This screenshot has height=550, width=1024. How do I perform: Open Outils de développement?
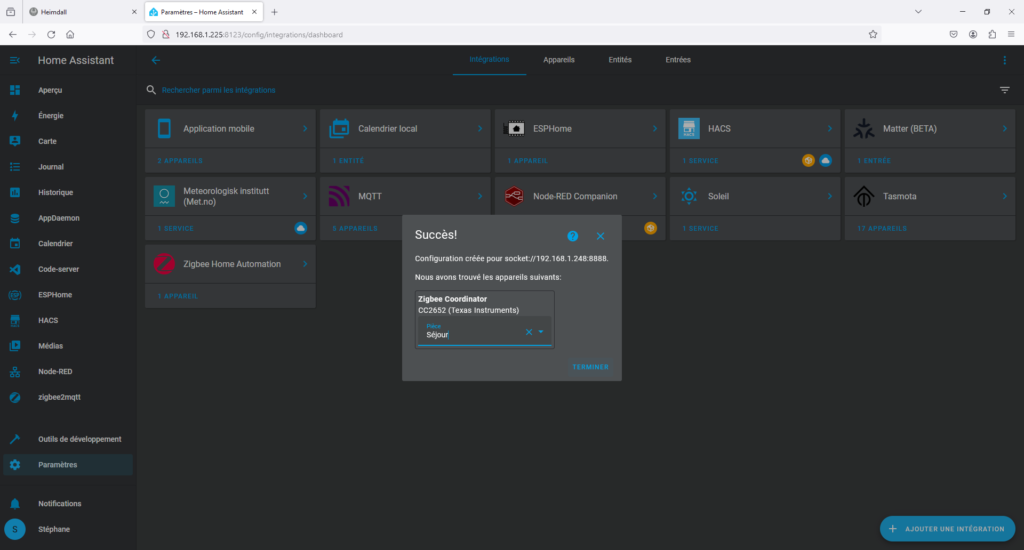click(68, 439)
